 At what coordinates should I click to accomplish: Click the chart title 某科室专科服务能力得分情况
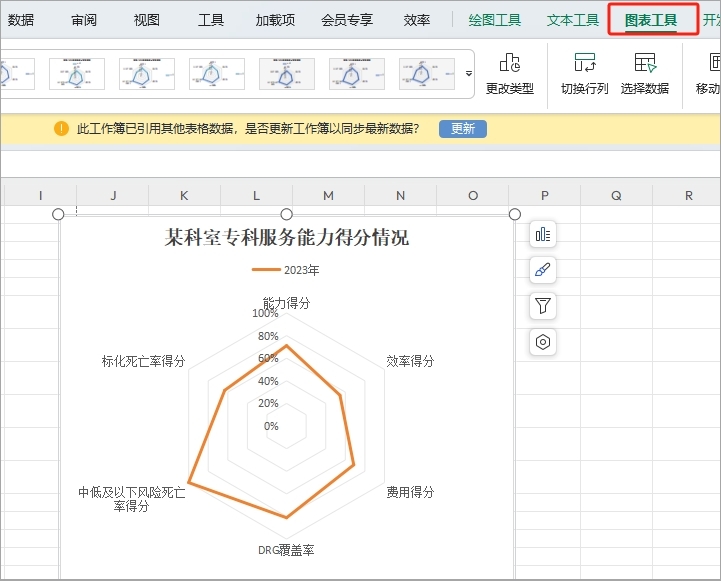(x=287, y=238)
